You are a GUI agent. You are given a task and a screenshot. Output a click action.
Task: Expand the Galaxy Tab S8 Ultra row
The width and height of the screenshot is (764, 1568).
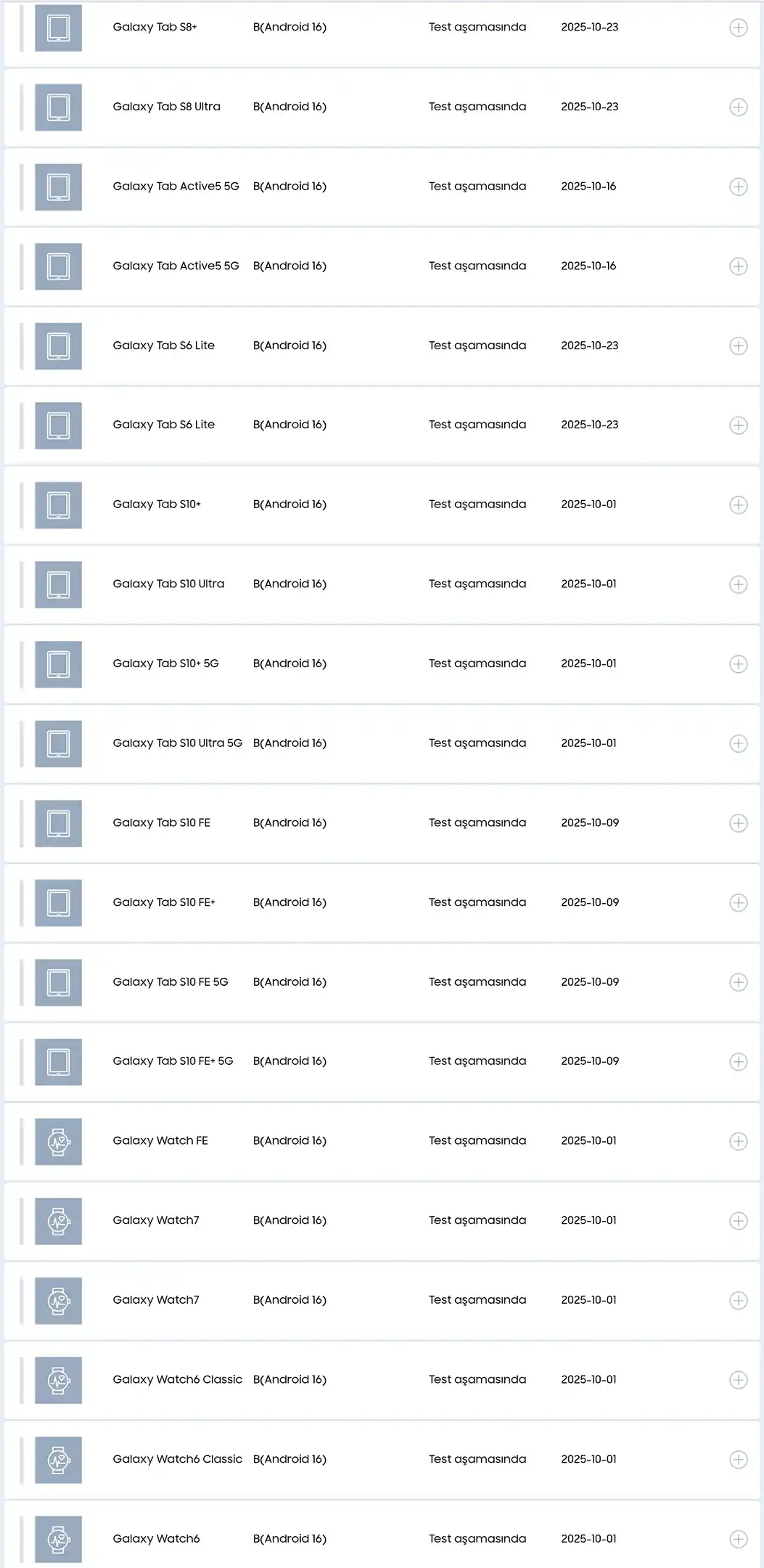(738, 107)
